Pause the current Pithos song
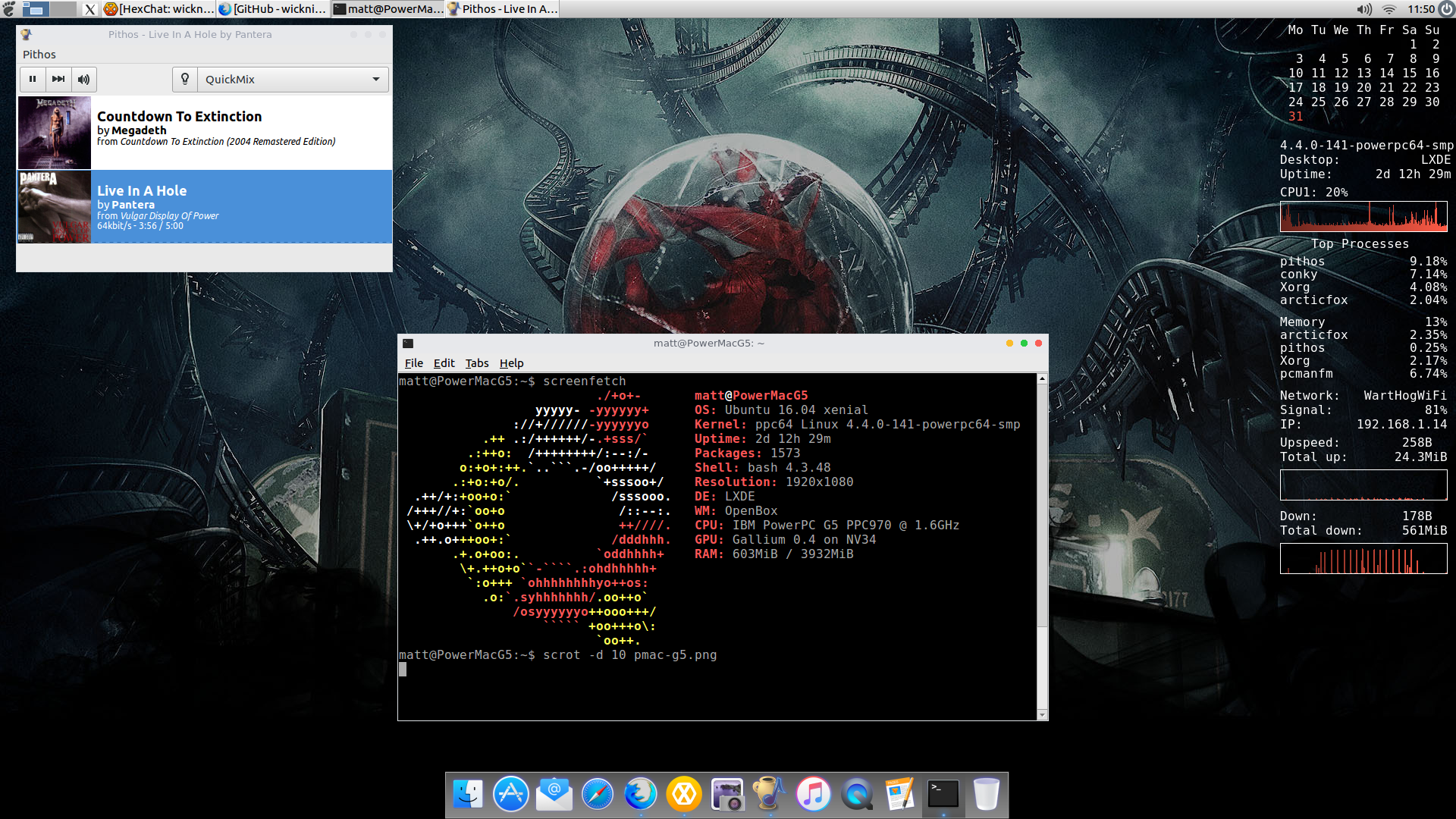The image size is (1456, 819). [33, 79]
